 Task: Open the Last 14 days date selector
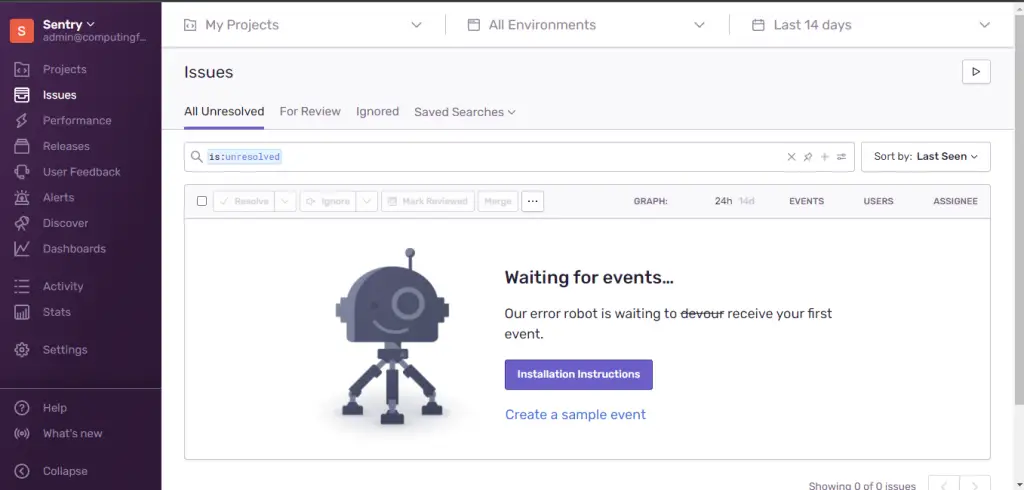coord(871,25)
